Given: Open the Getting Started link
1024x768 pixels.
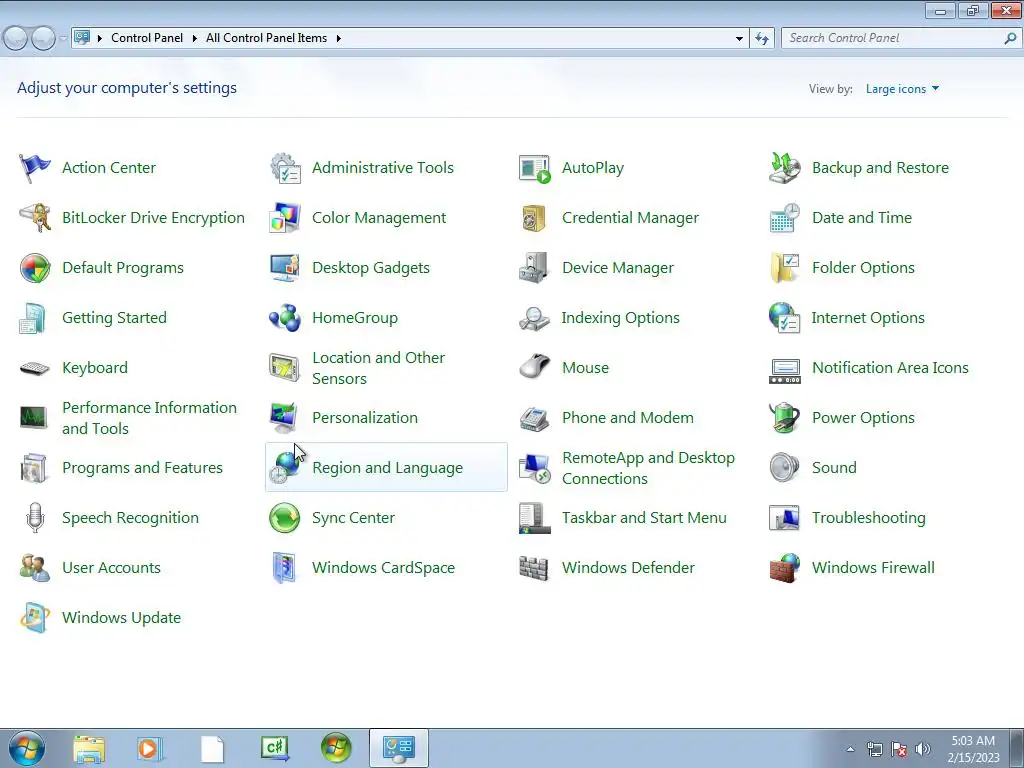Looking at the screenshot, I should point(114,318).
